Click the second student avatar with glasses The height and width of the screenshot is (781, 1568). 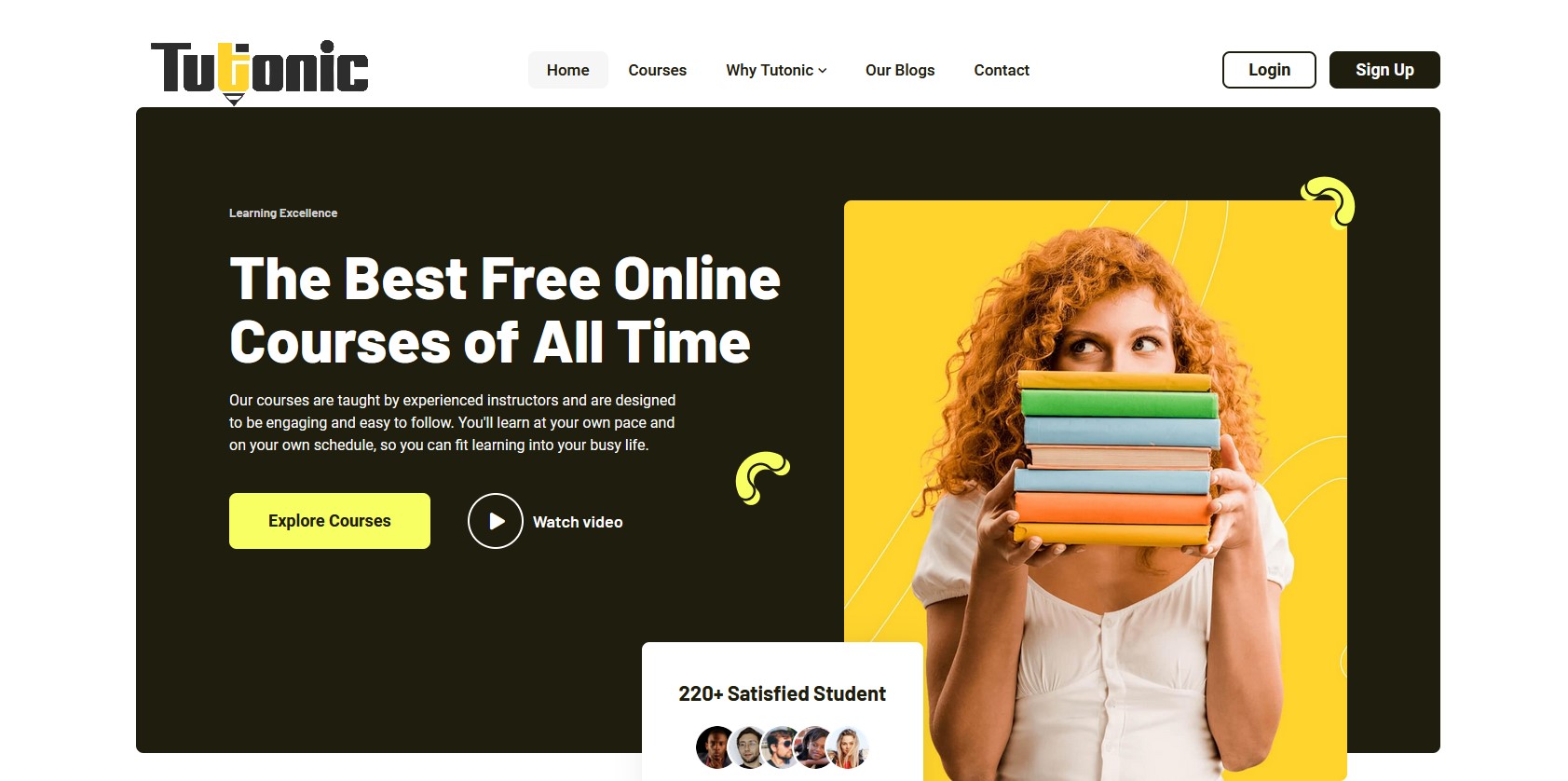coord(748,747)
